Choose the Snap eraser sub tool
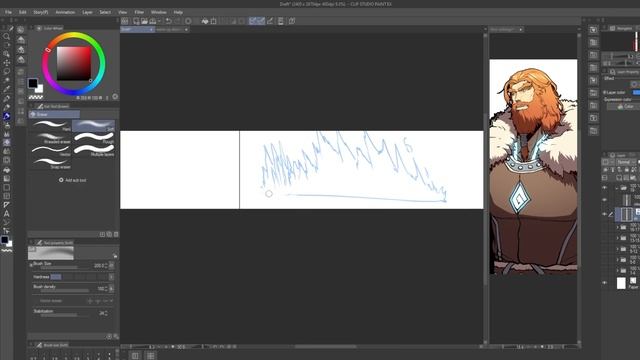 [51, 164]
